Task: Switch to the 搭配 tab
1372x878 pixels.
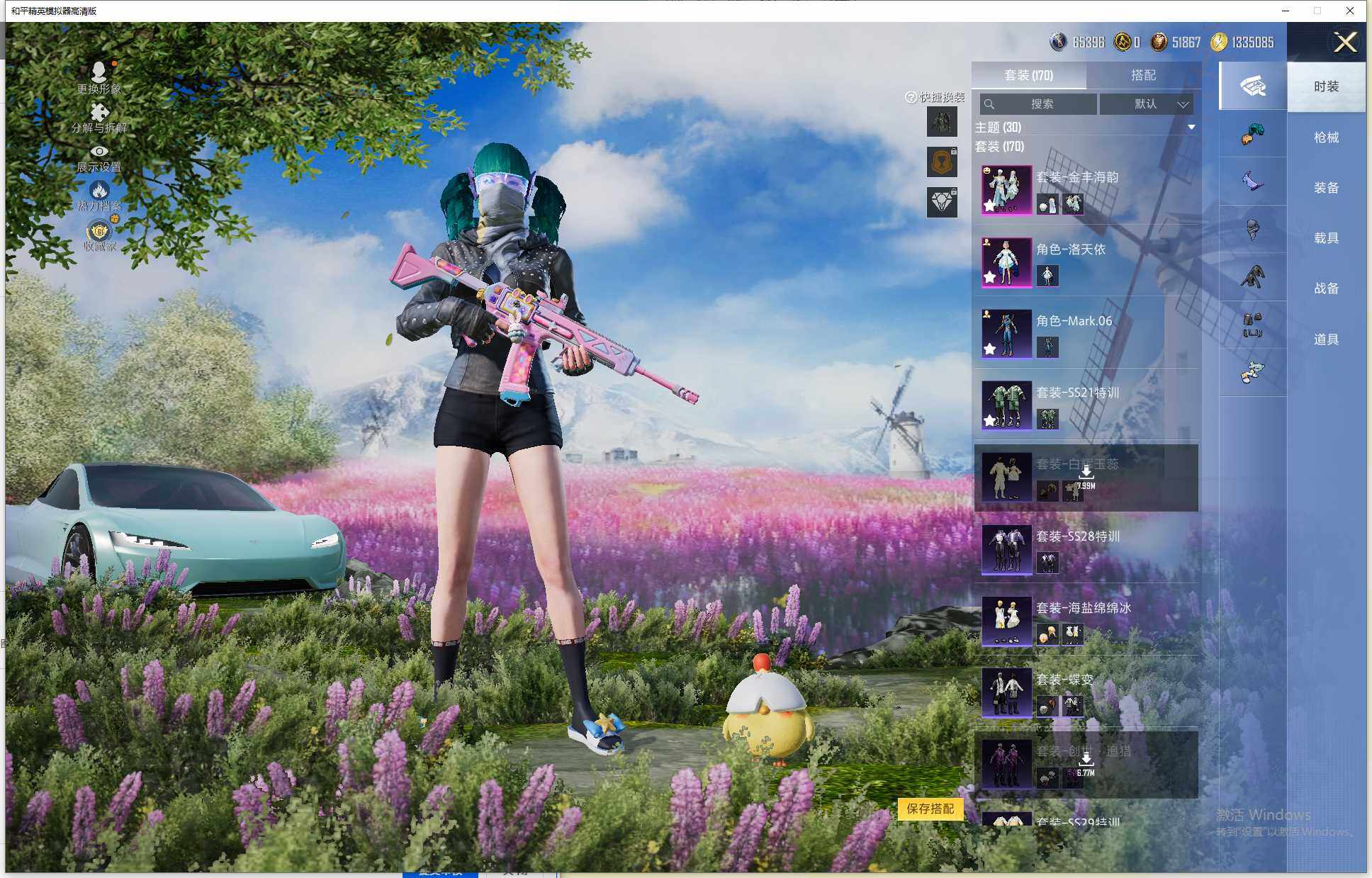Action: click(x=1143, y=75)
